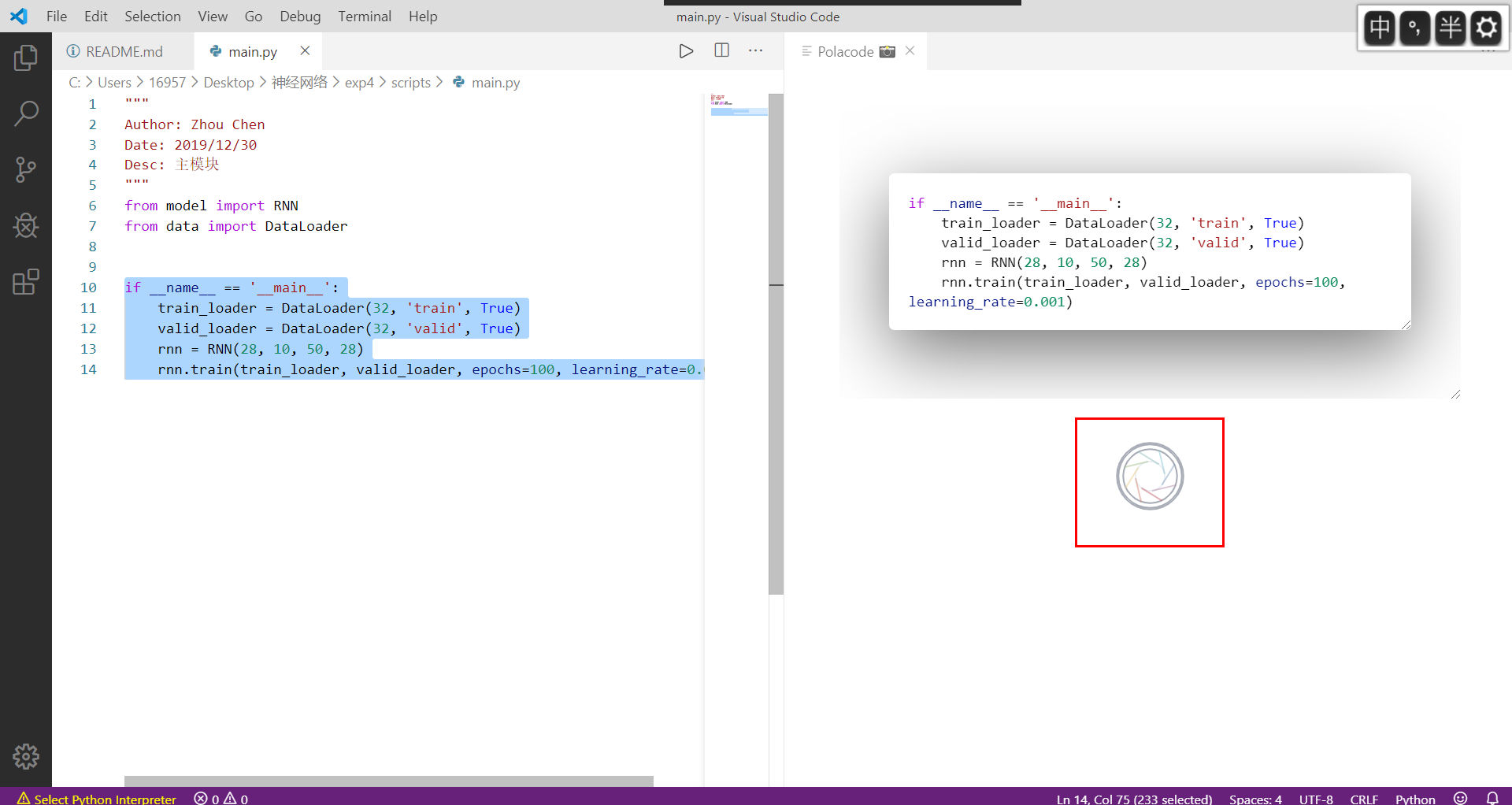
Task: Click Select Python Interpreter in status bar
Action: coord(97,798)
